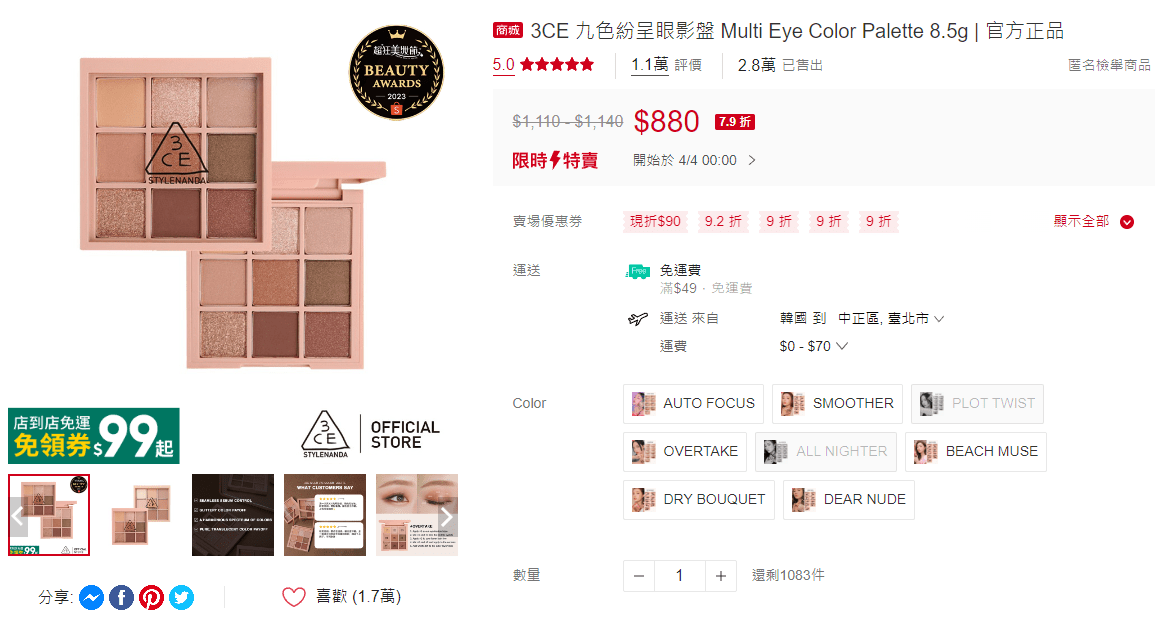Share product on Pinterest icon
This screenshot has width=1155, height=619.
coord(152,597)
